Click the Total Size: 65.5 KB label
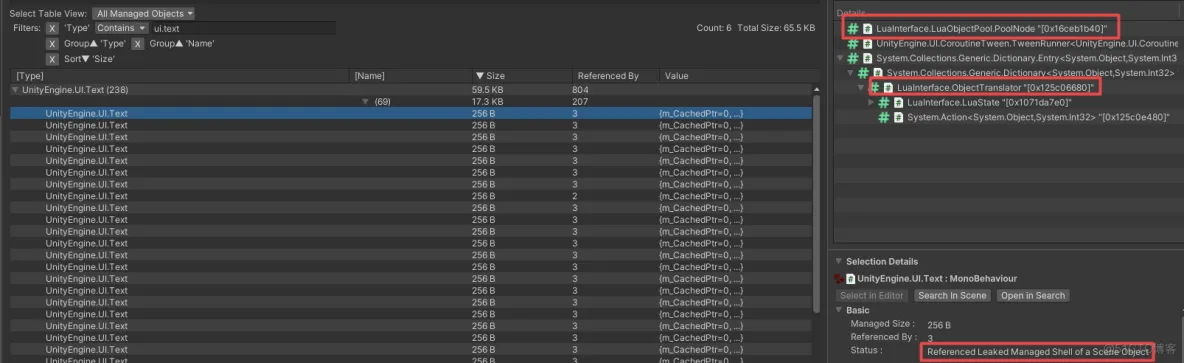This screenshot has height=363, width=1184. pos(776,28)
